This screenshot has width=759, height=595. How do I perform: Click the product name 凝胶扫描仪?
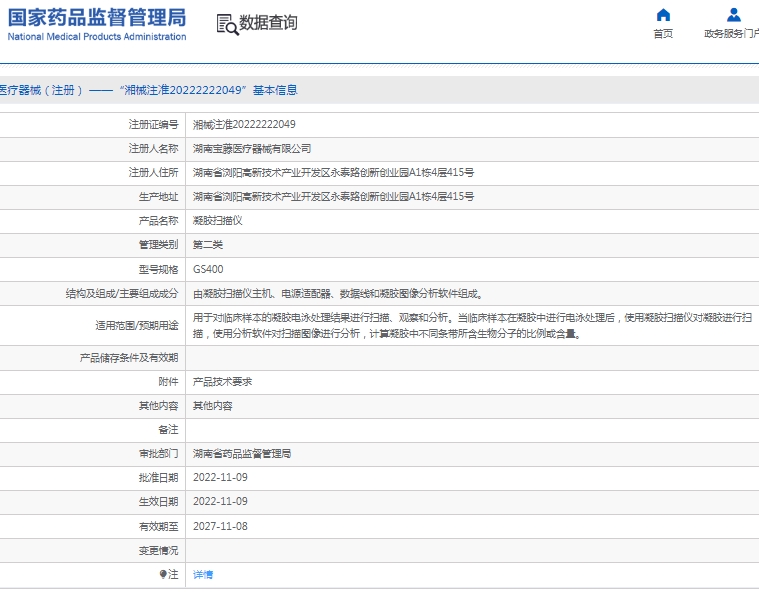point(217,220)
